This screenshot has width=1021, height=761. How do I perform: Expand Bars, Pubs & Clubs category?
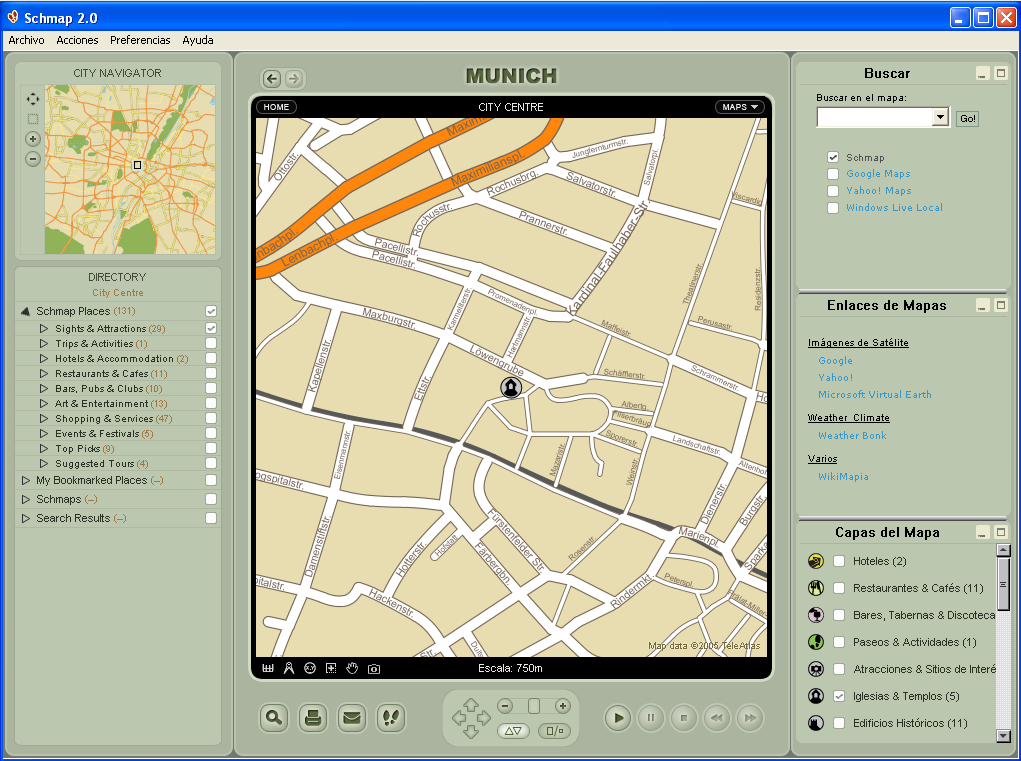click(x=44, y=389)
